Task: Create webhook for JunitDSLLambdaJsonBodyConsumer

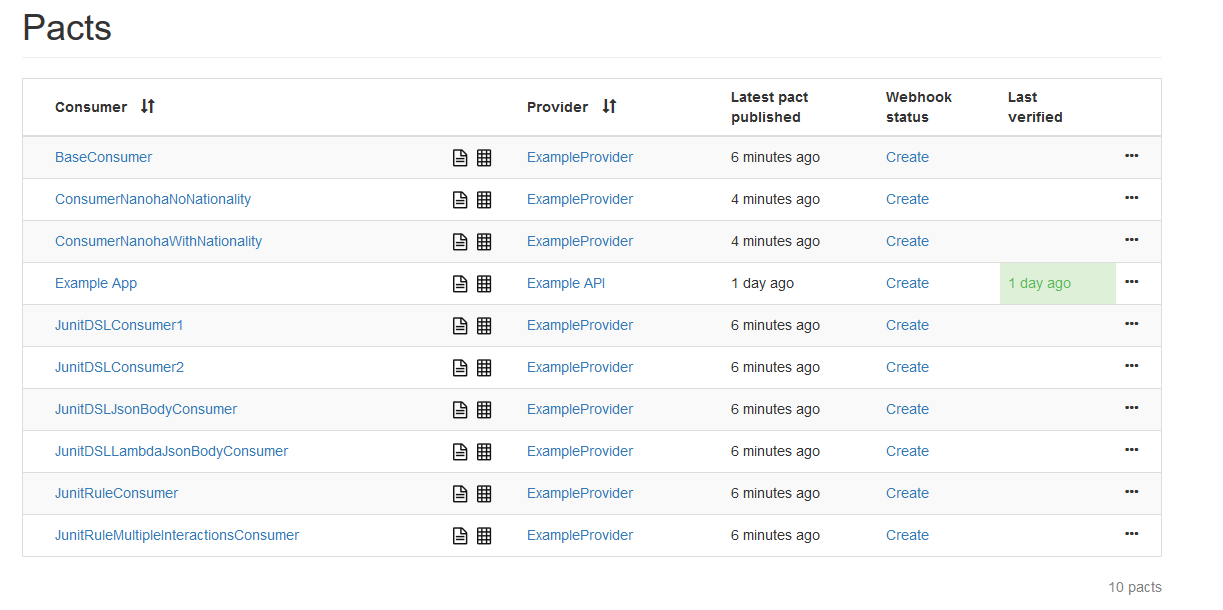Action: pos(907,451)
